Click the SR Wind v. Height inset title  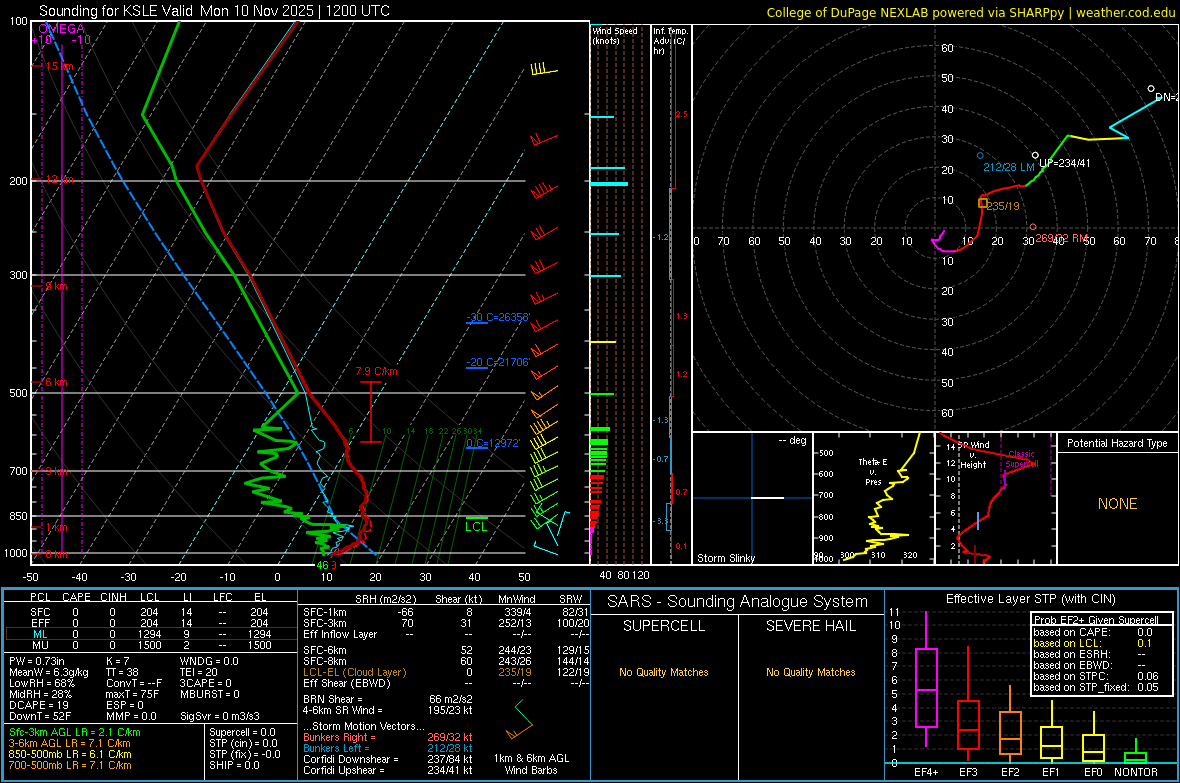pyautogui.click(x=974, y=455)
